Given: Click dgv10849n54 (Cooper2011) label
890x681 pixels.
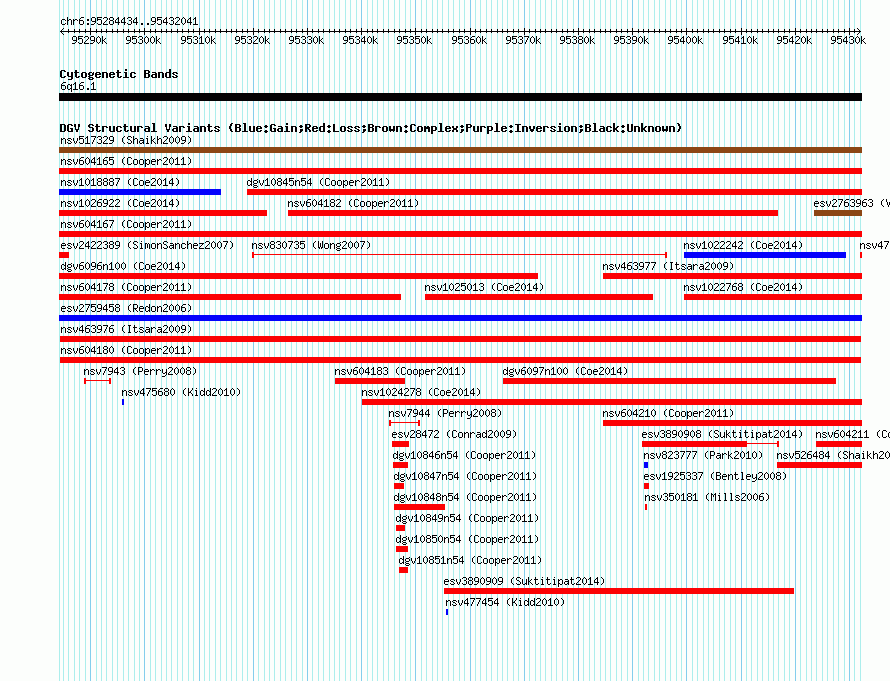Looking at the screenshot, I should 467,518.
